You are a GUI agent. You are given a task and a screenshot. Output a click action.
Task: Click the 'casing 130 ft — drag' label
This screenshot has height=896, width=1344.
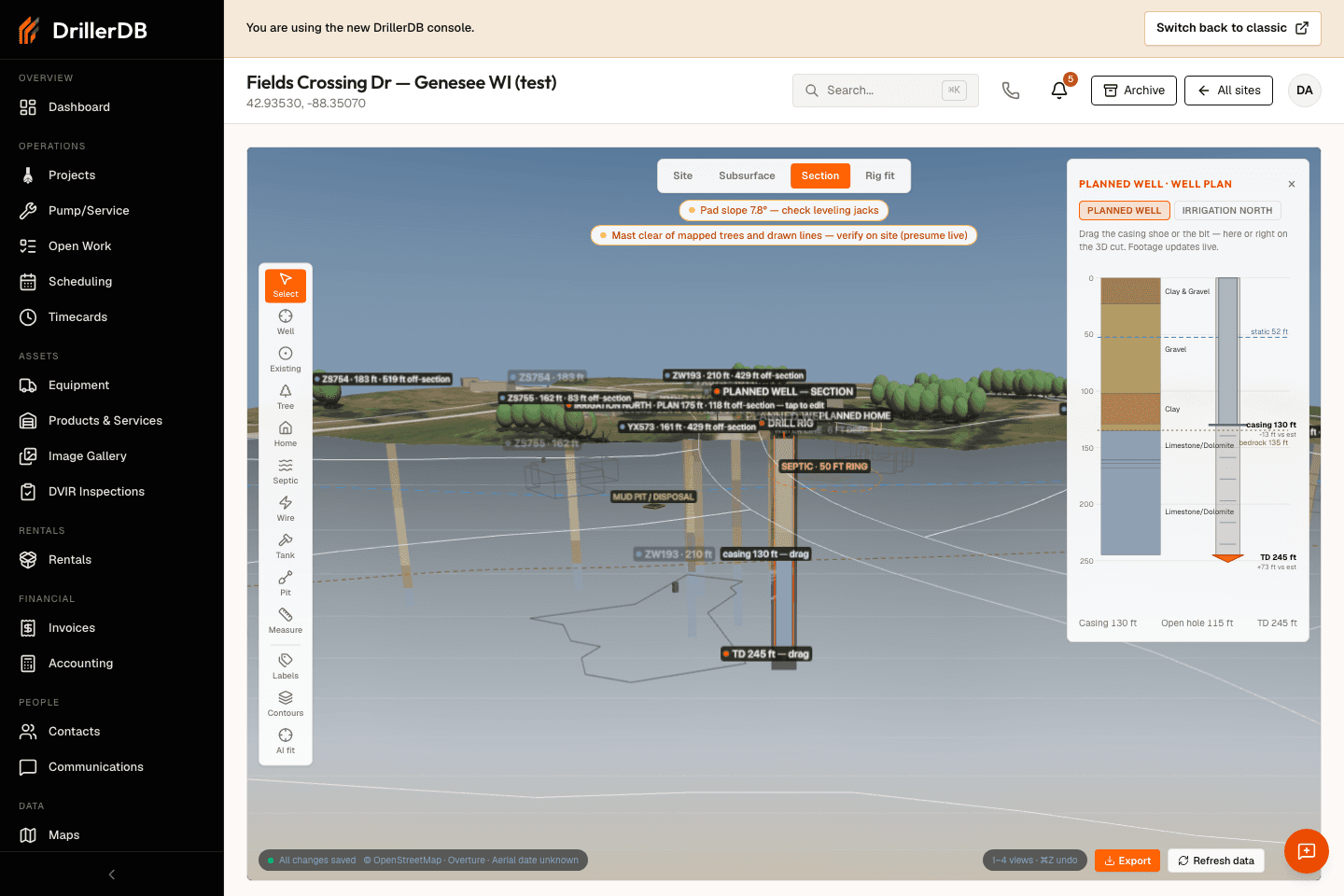pos(765,554)
